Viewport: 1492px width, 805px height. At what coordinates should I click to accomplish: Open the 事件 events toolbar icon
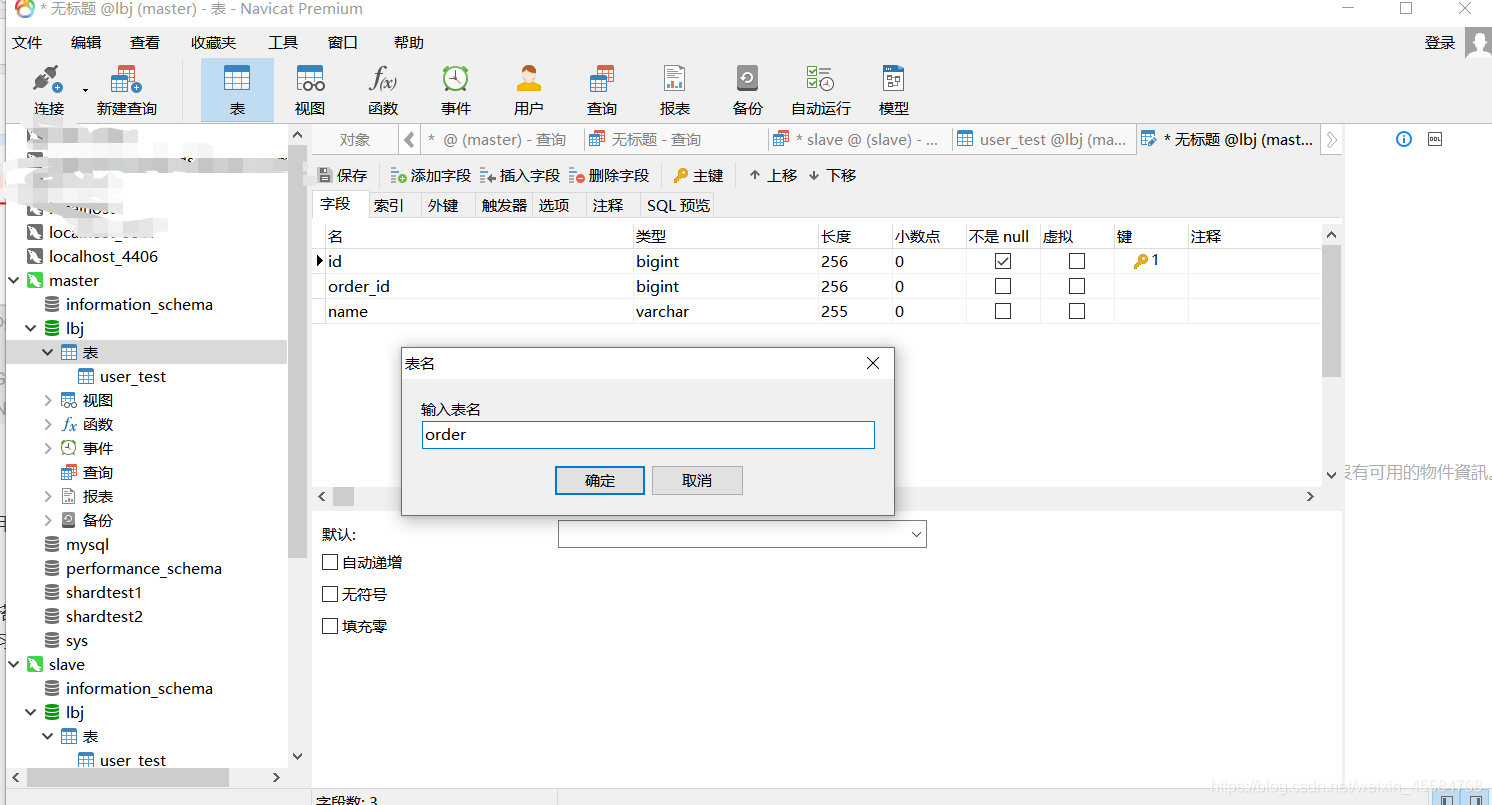coord(456,90)
